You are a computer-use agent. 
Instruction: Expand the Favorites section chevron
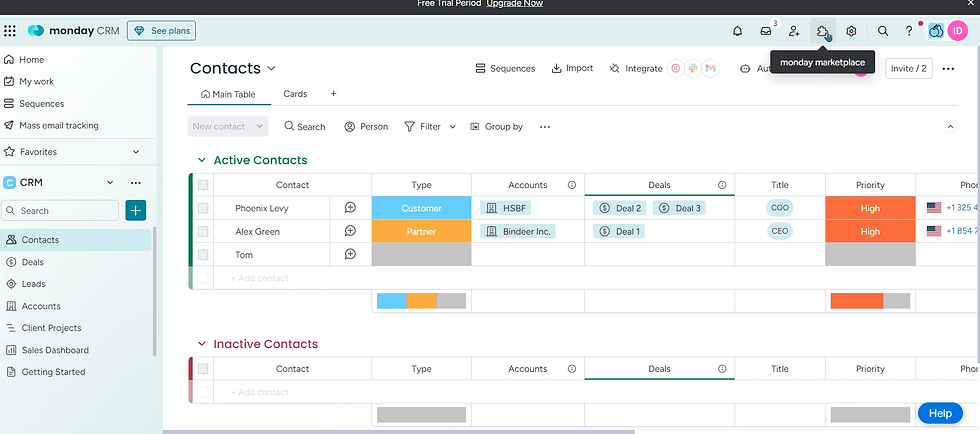click(x=136, y=152)
